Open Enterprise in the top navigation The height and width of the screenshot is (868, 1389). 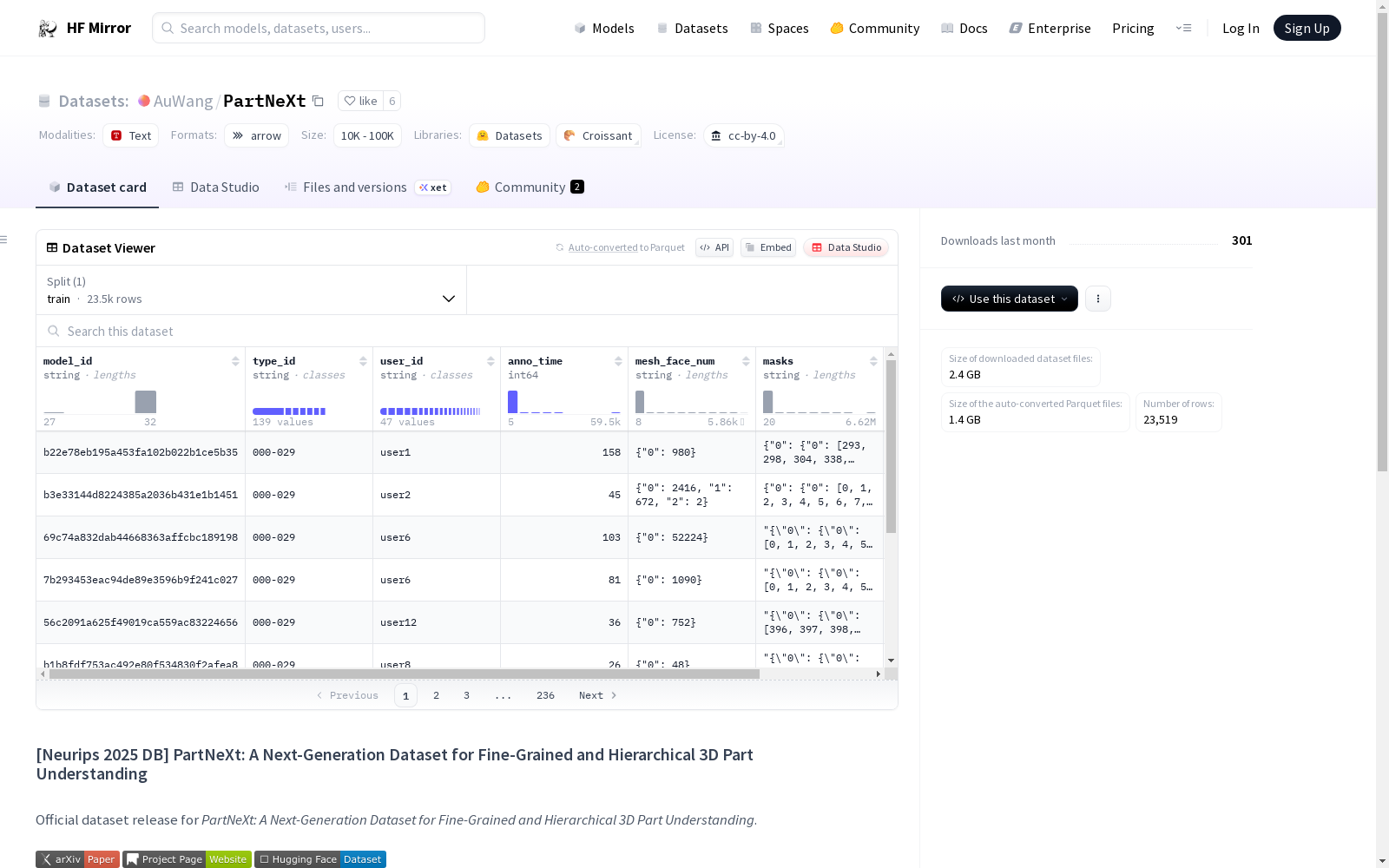pos(1050,29)
